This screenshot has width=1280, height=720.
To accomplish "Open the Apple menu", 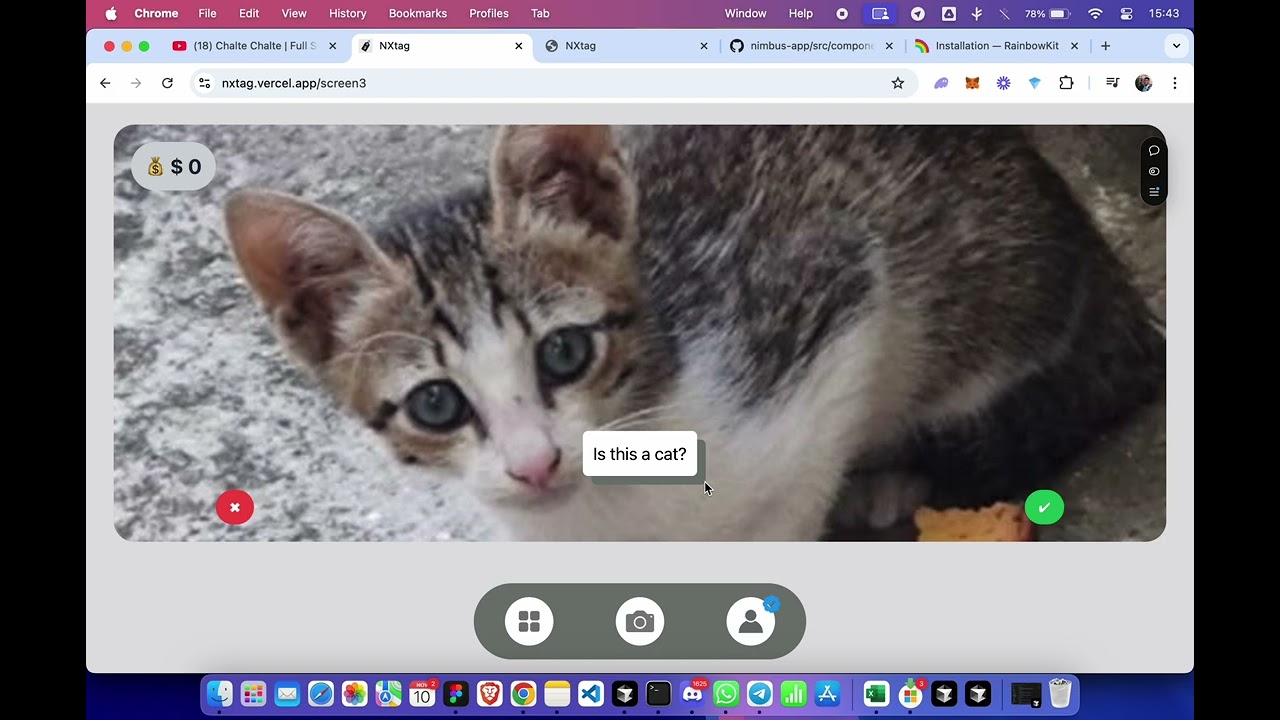I will click(111, 14).
